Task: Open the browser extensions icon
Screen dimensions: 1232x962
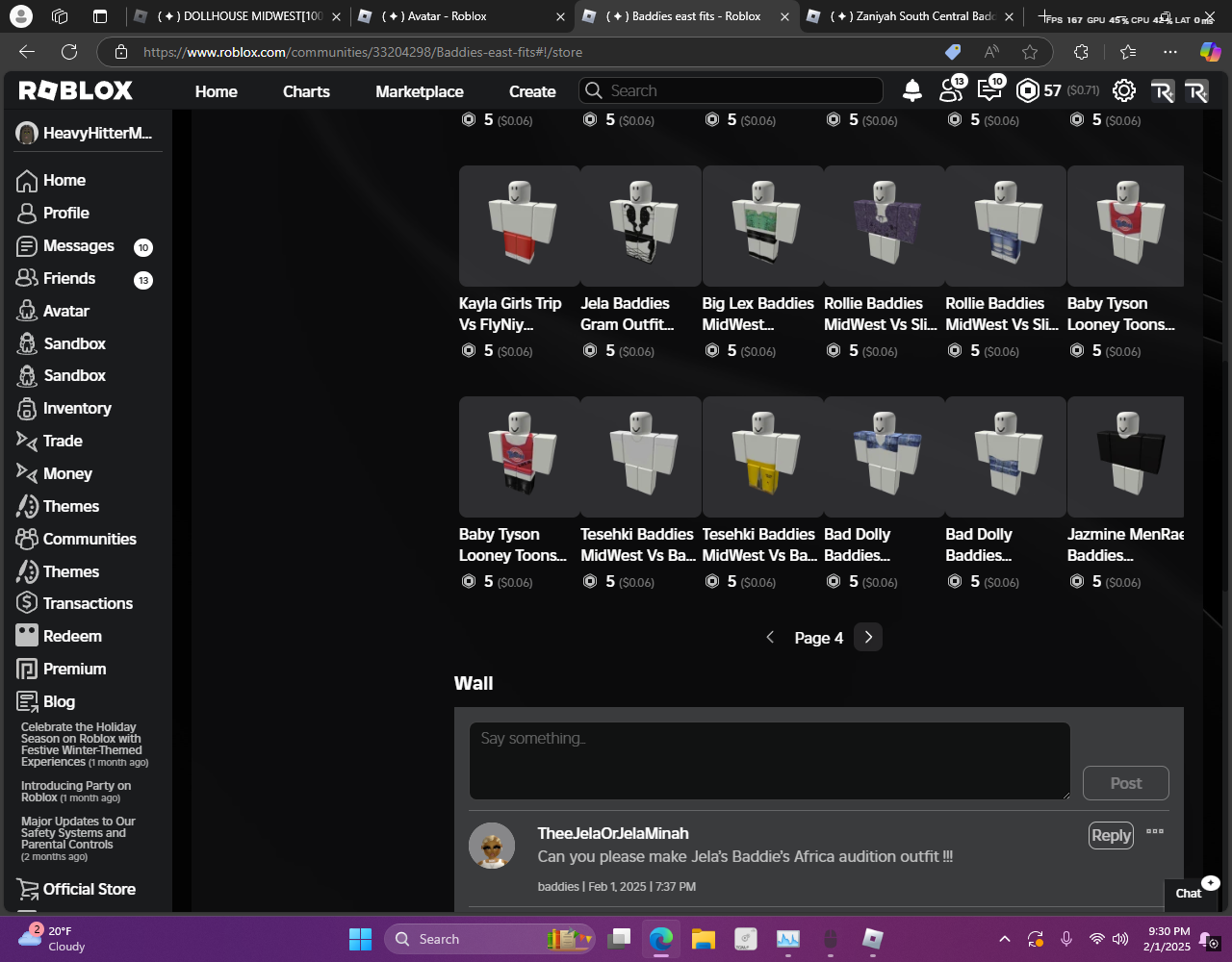Action: 1081,52
